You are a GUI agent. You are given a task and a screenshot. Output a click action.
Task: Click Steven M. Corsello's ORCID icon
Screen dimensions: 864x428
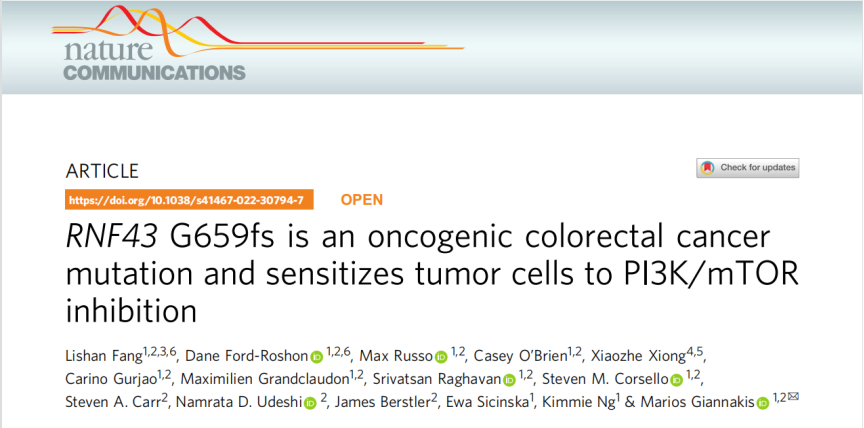[x=676, y=380]
